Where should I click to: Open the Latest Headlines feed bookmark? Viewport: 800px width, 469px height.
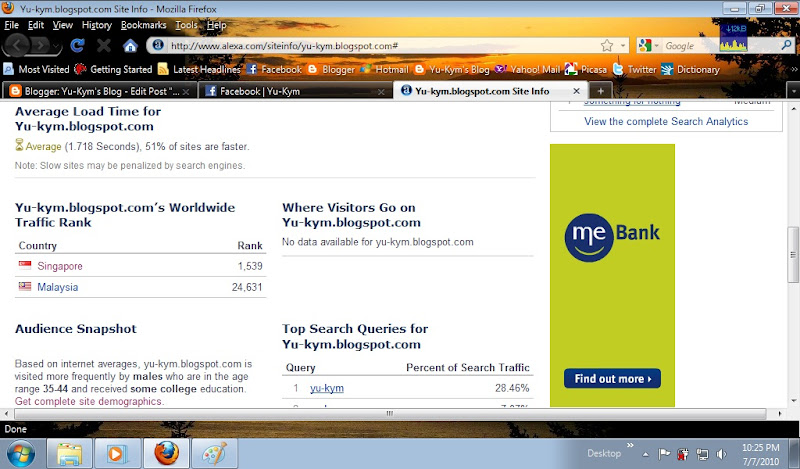point(199,69)
